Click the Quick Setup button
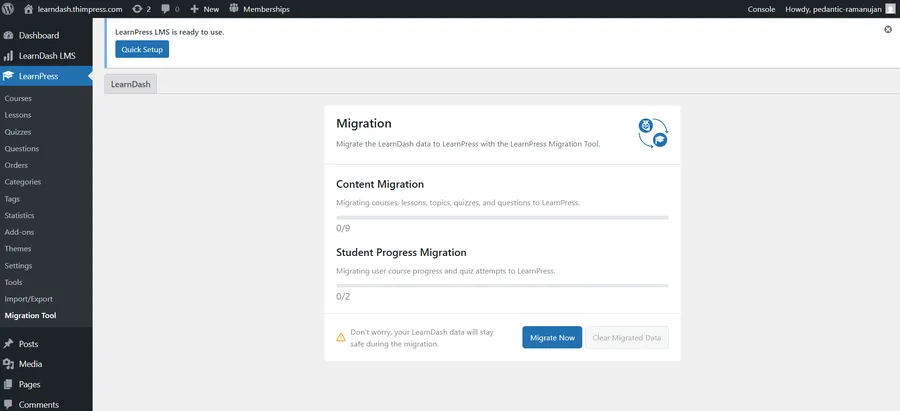Screen dimensions: 900x411 [x=142, y=49]
